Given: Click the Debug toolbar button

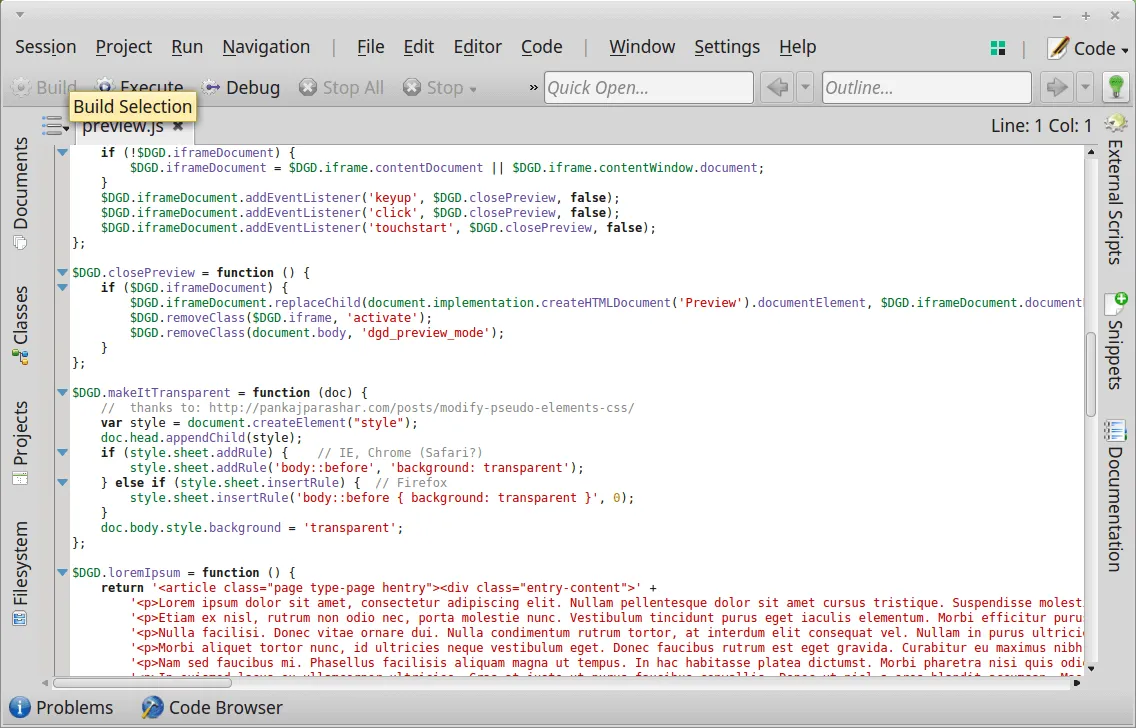Looking at the screenshot, I should coord(241,88).
